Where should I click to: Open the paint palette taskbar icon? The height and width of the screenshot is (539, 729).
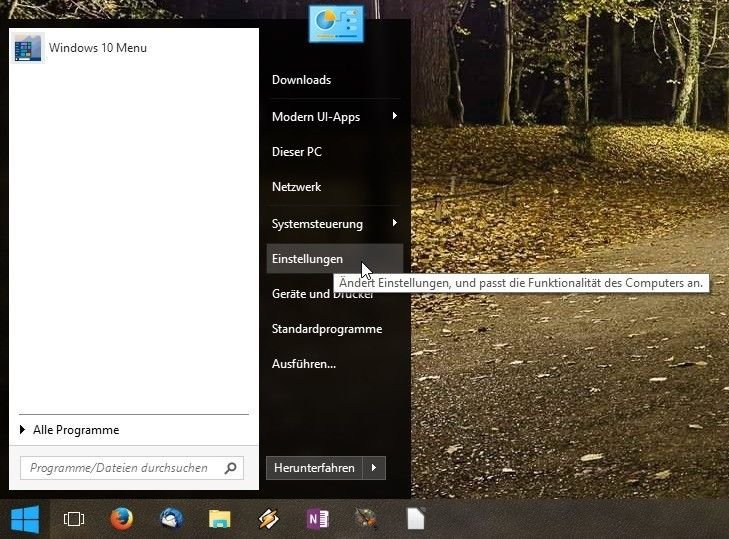(366, 519)
